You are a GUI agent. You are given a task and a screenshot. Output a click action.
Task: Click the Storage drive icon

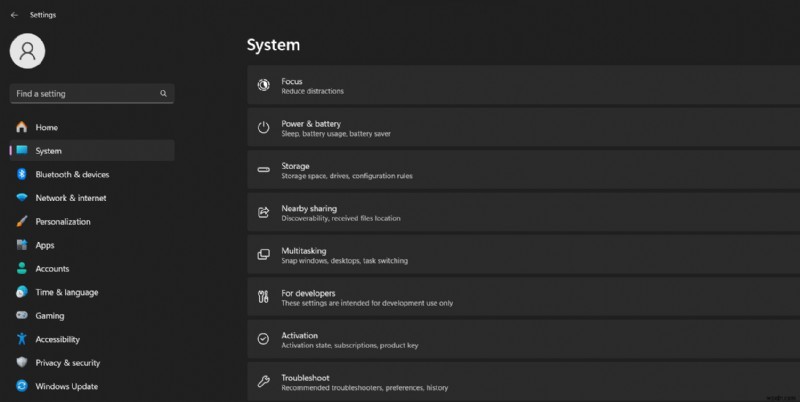click(263, 170)
